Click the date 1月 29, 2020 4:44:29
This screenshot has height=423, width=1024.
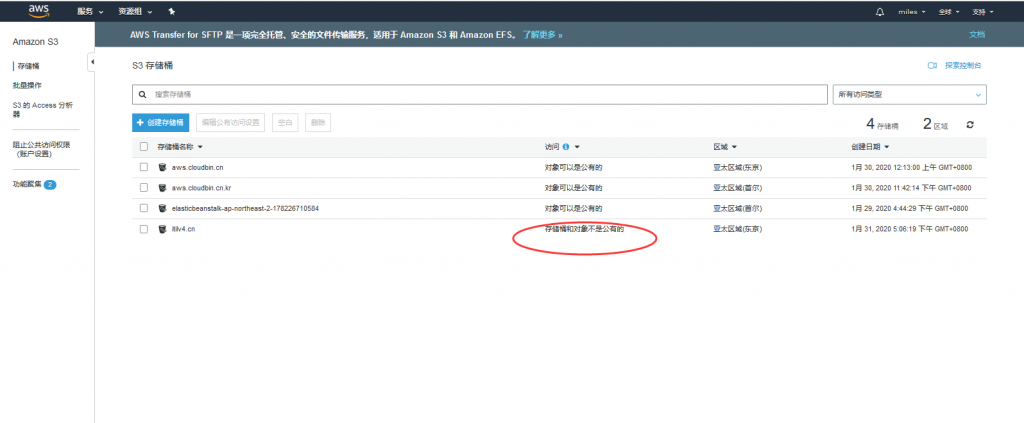pyautogui.click(x=910, y=208)
